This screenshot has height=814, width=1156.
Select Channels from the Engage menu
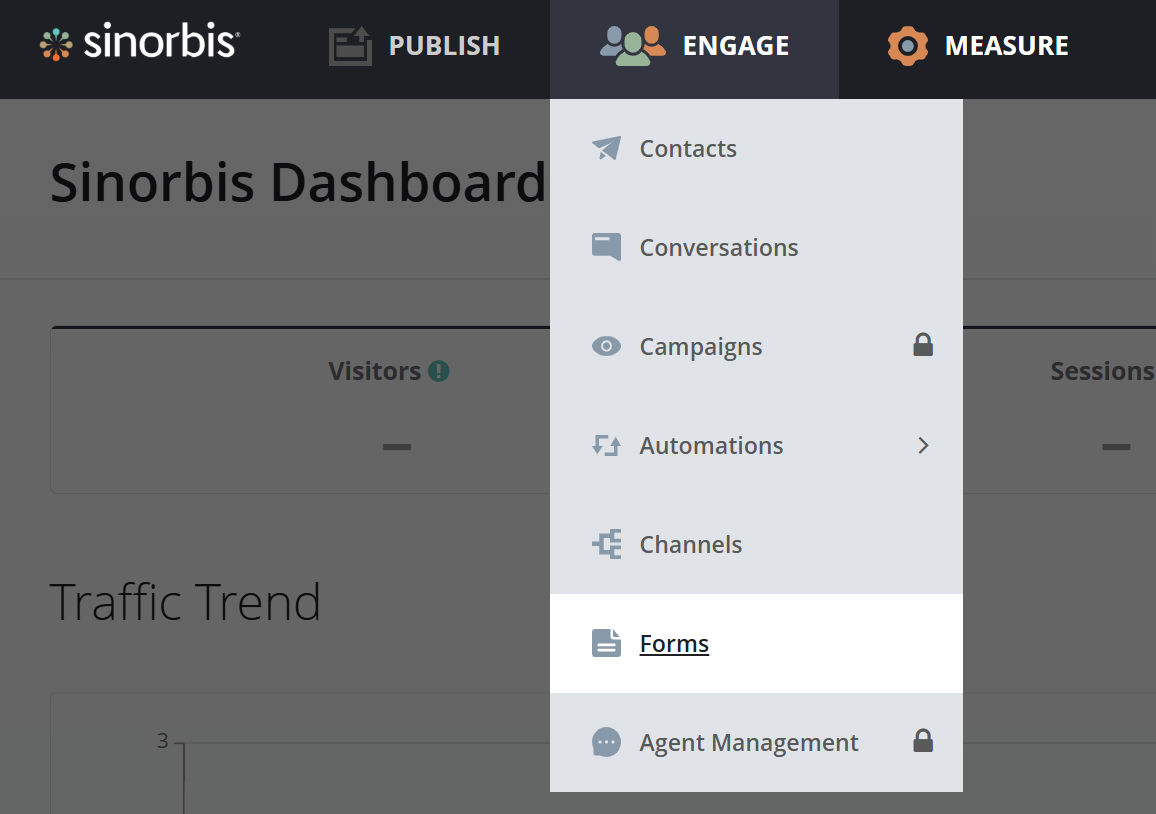coord(690,545)
